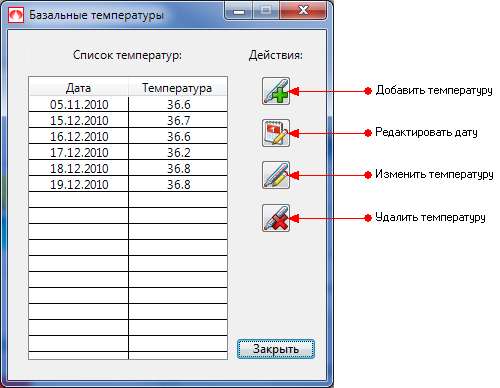Select the row dated 17.12.2010
Screen dimensions: 500x388
point(128,152)
